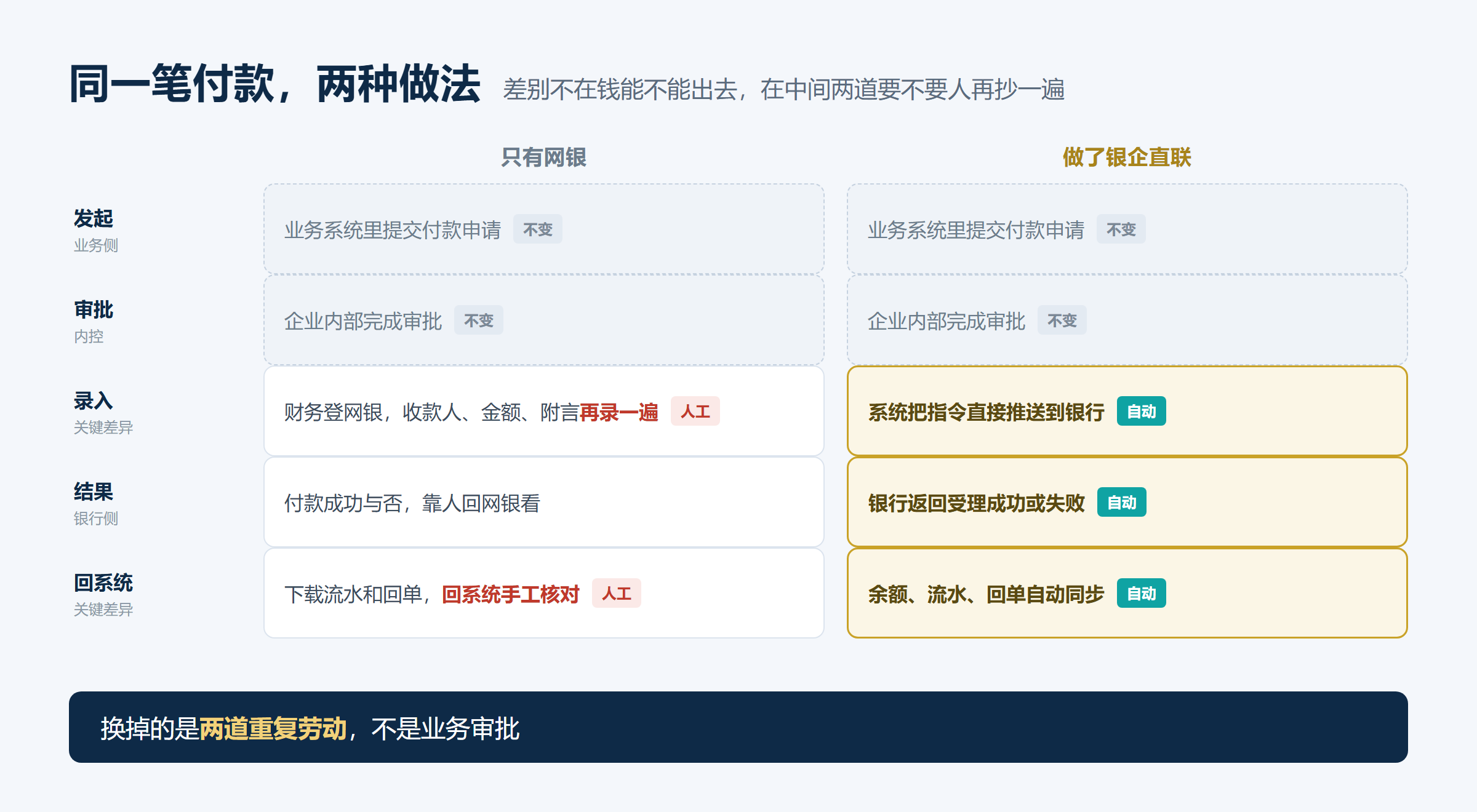Screen dimensions: 1477x812
Task: Click 业务系统里提交付款申请 in the 只有网银 column
Action: click(x=393, y=229)
